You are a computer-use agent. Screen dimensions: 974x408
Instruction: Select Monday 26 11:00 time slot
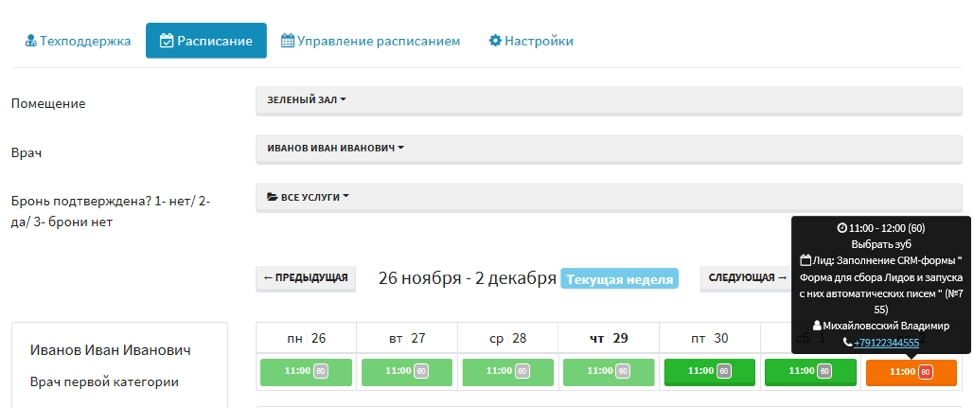(x=305, y=372)
